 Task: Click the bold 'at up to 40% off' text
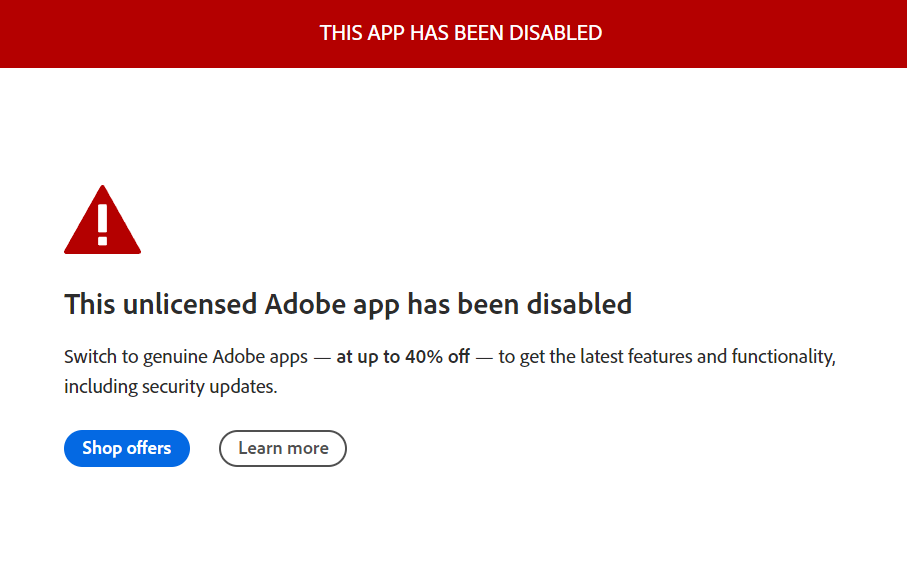point(402,357)
